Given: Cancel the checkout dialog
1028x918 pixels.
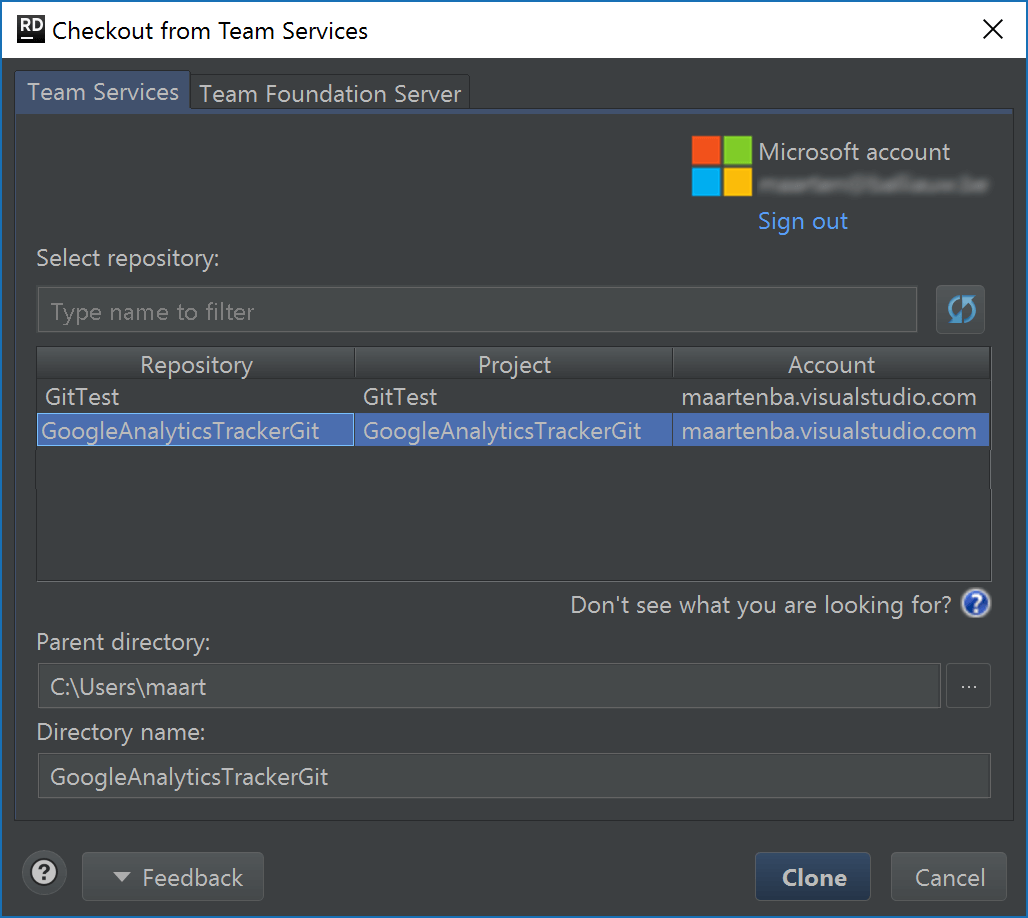Looking at the screenshot, I should tap(949, 877).
